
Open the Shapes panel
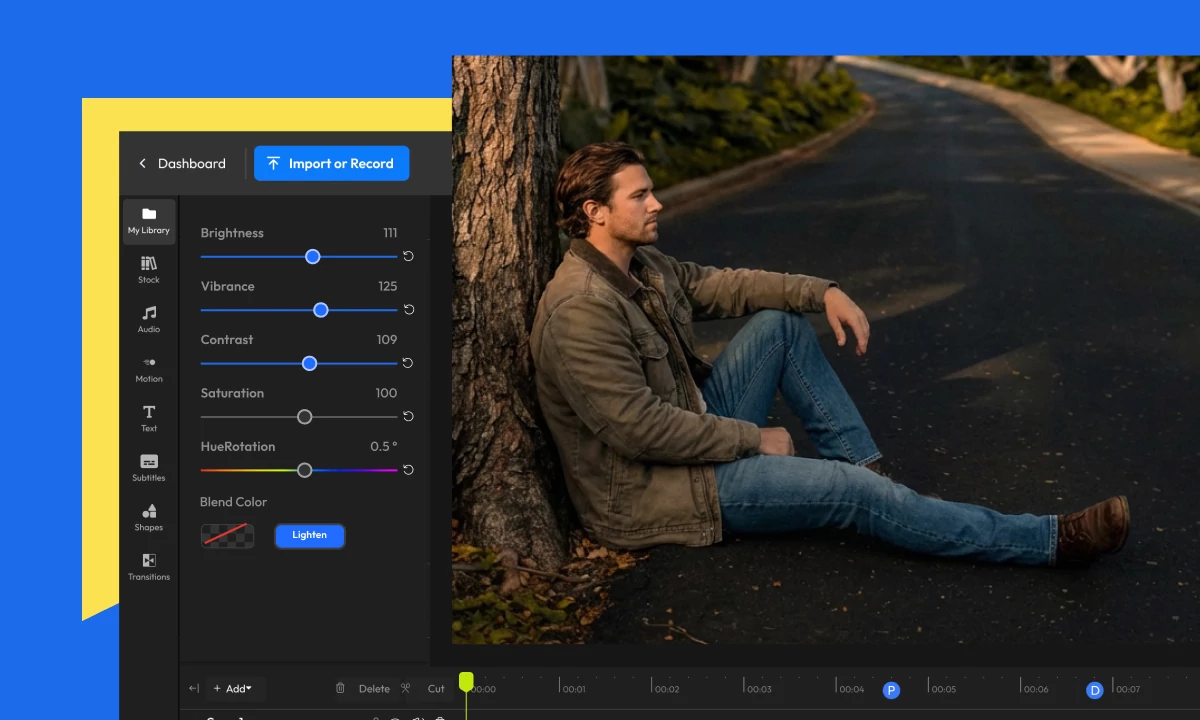click(148, 516)
